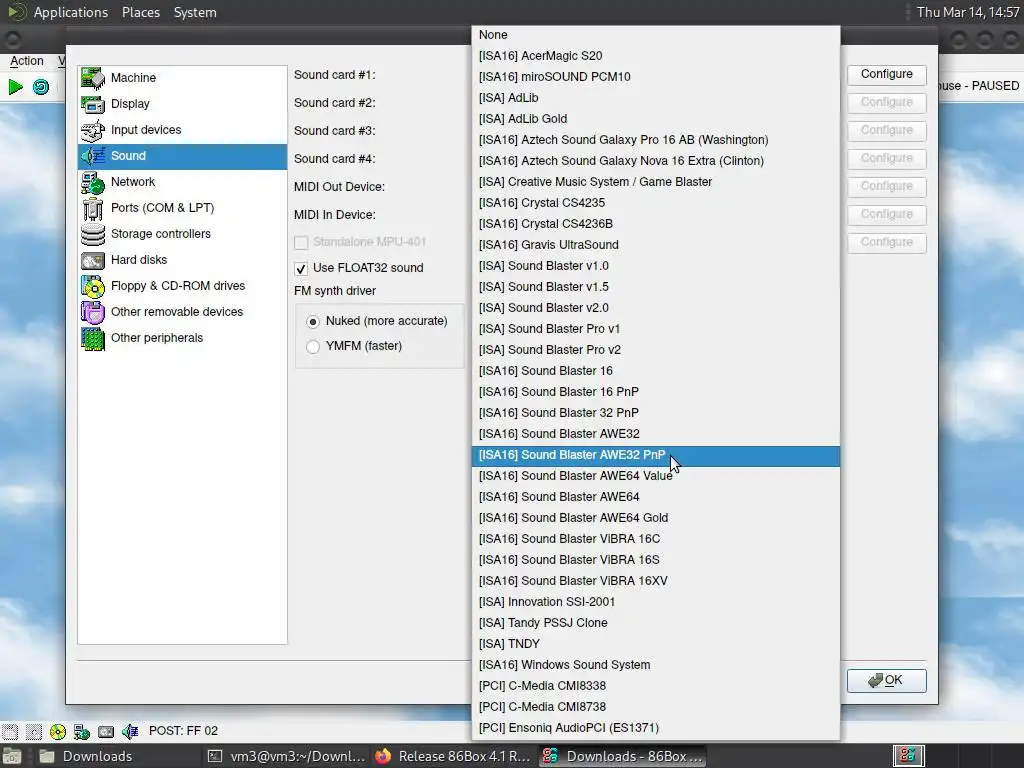Open the Action menu in 86Box
Viewport: 1024px width, 768px height.
click(x=27, y=61)
